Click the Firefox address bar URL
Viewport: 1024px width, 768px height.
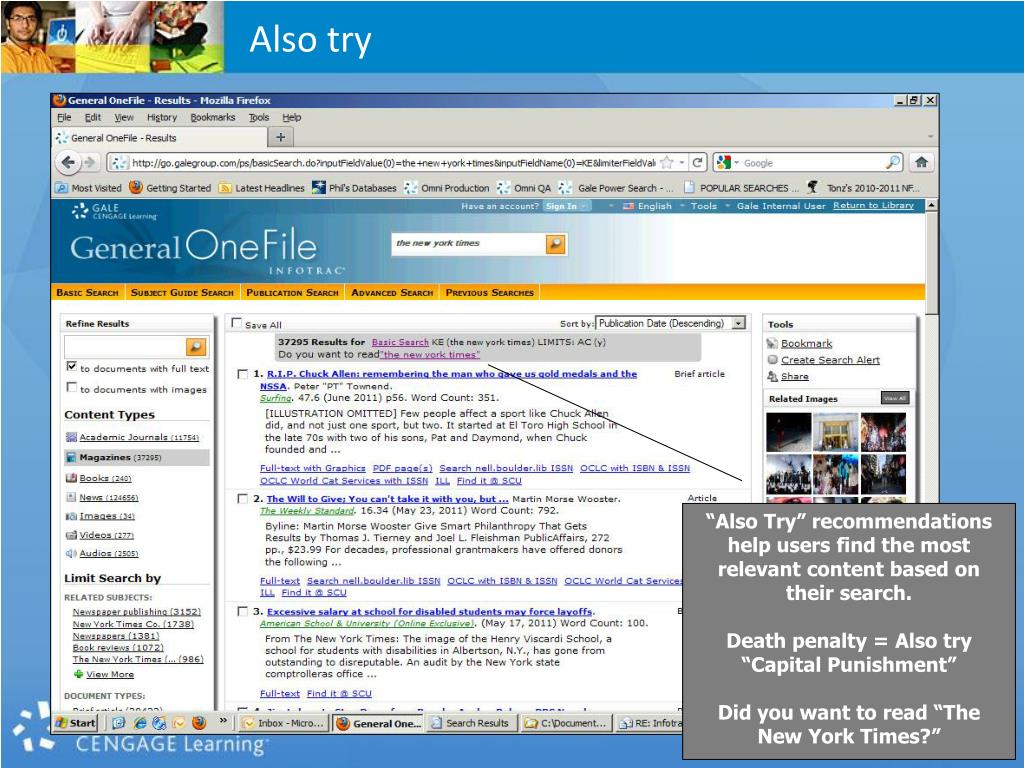coord(393,163)
